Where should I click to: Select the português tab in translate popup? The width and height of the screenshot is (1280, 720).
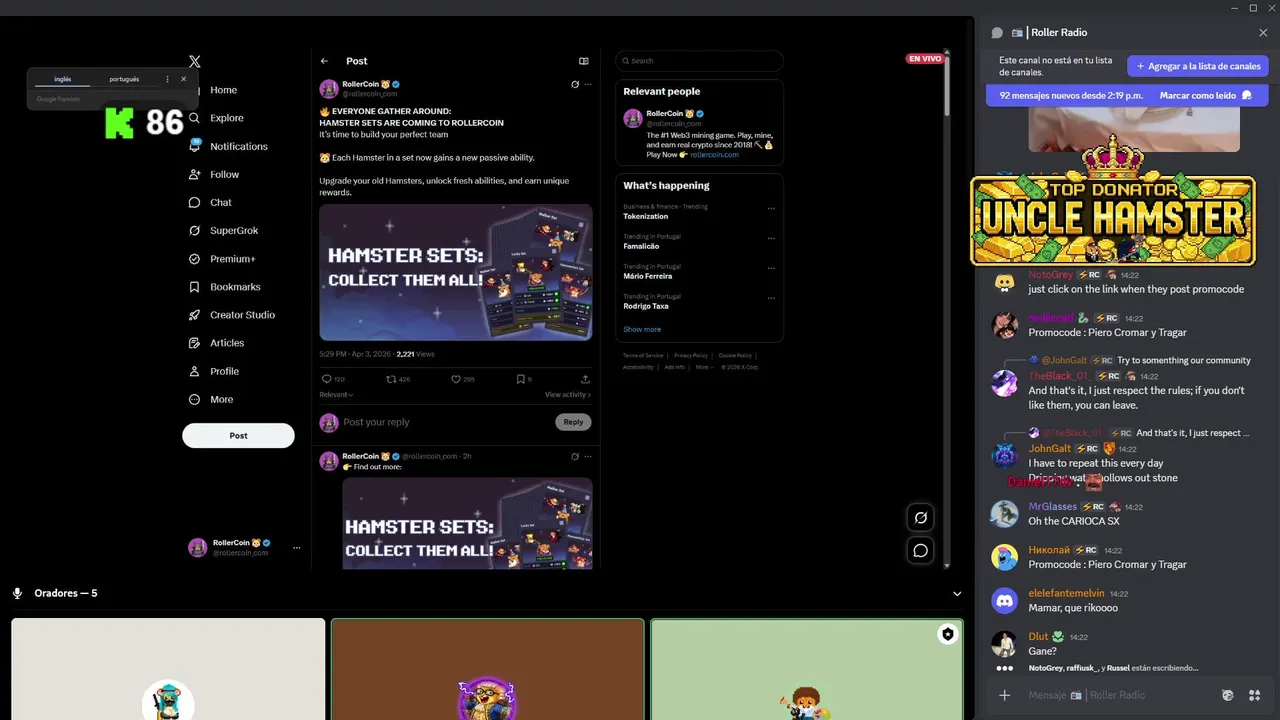click(124, 79)
